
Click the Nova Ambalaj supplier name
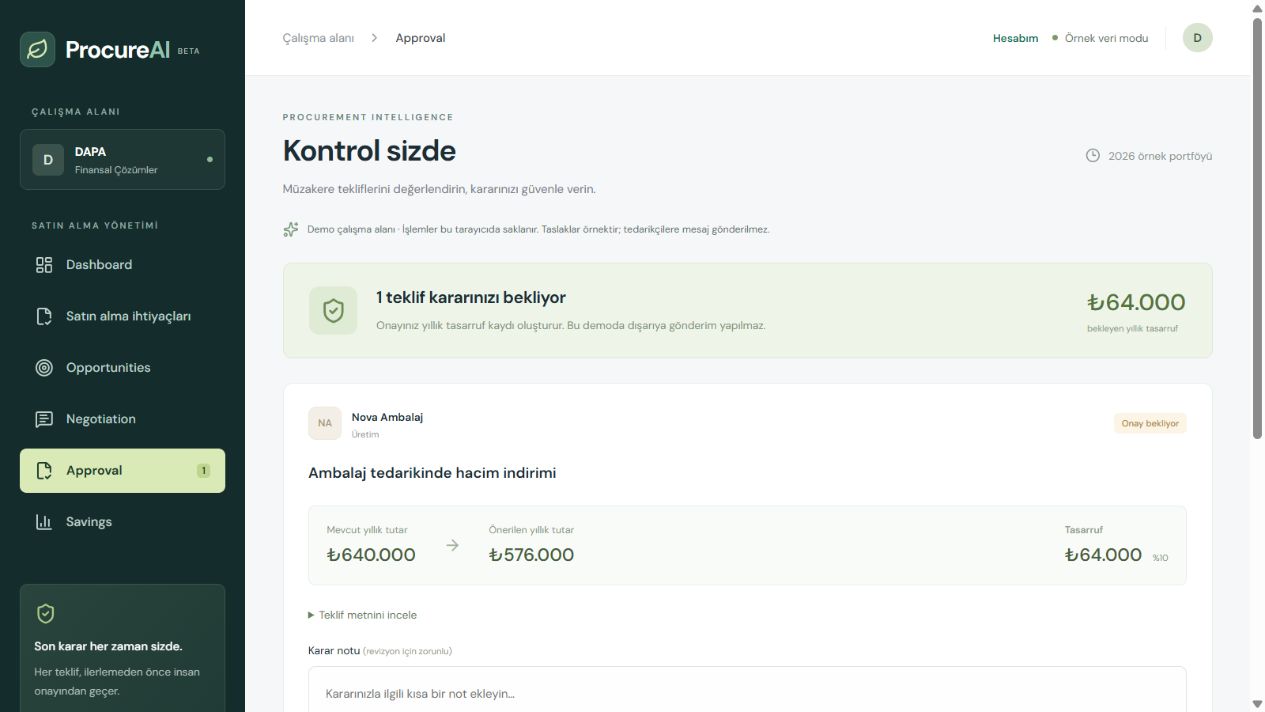click(x=387, y=417)
